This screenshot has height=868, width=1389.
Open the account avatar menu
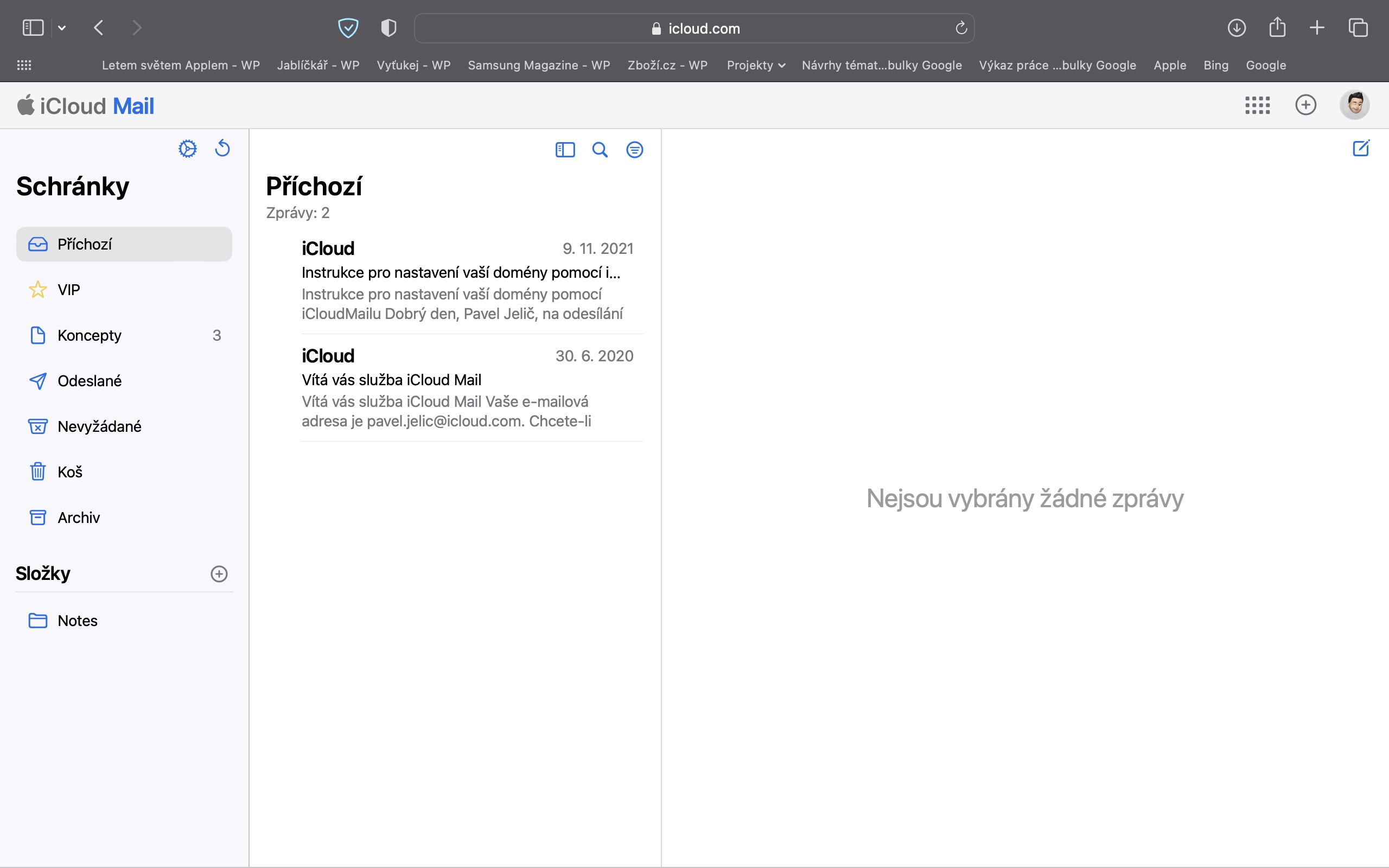pos(1355,105)
